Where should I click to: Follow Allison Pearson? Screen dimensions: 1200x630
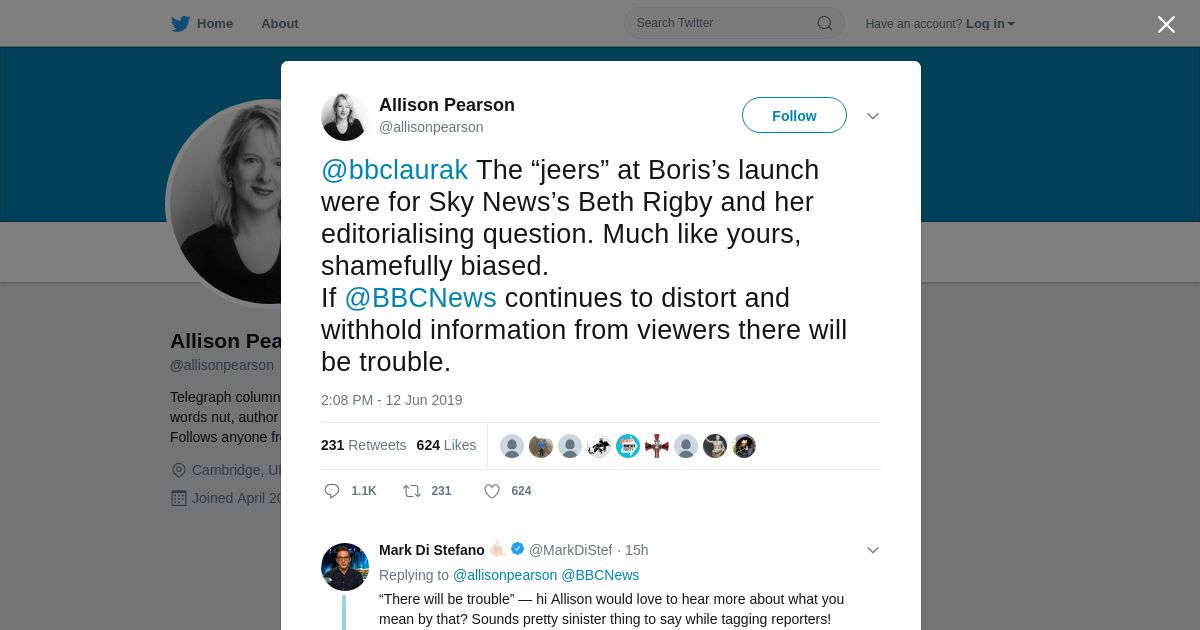point(794,115)
